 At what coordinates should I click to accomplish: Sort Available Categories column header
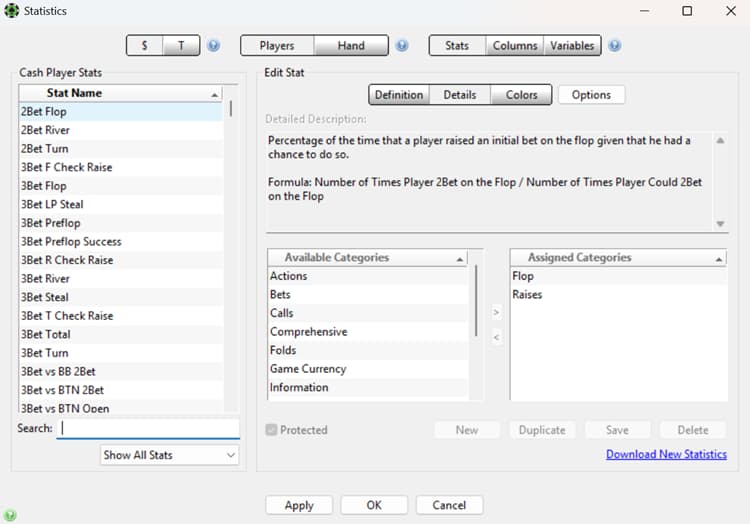367,257
